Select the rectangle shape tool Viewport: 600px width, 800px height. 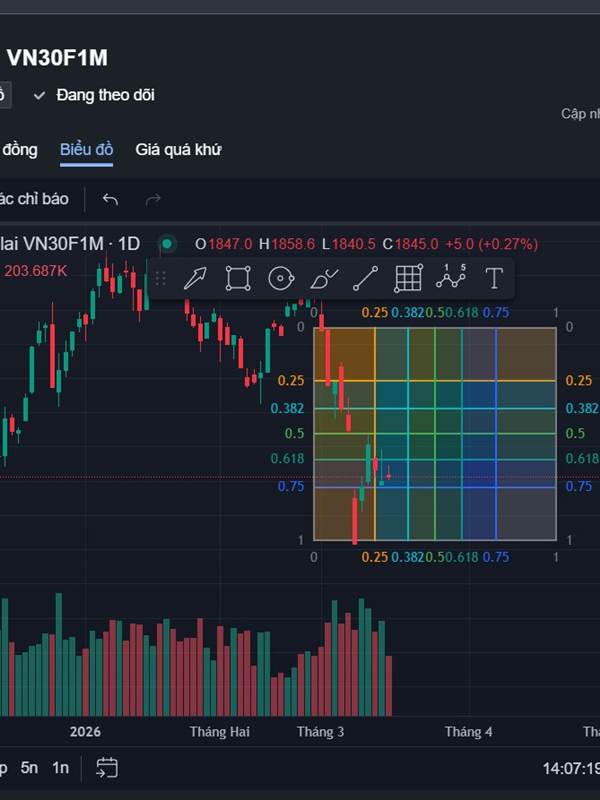click(x=237, y=278)
